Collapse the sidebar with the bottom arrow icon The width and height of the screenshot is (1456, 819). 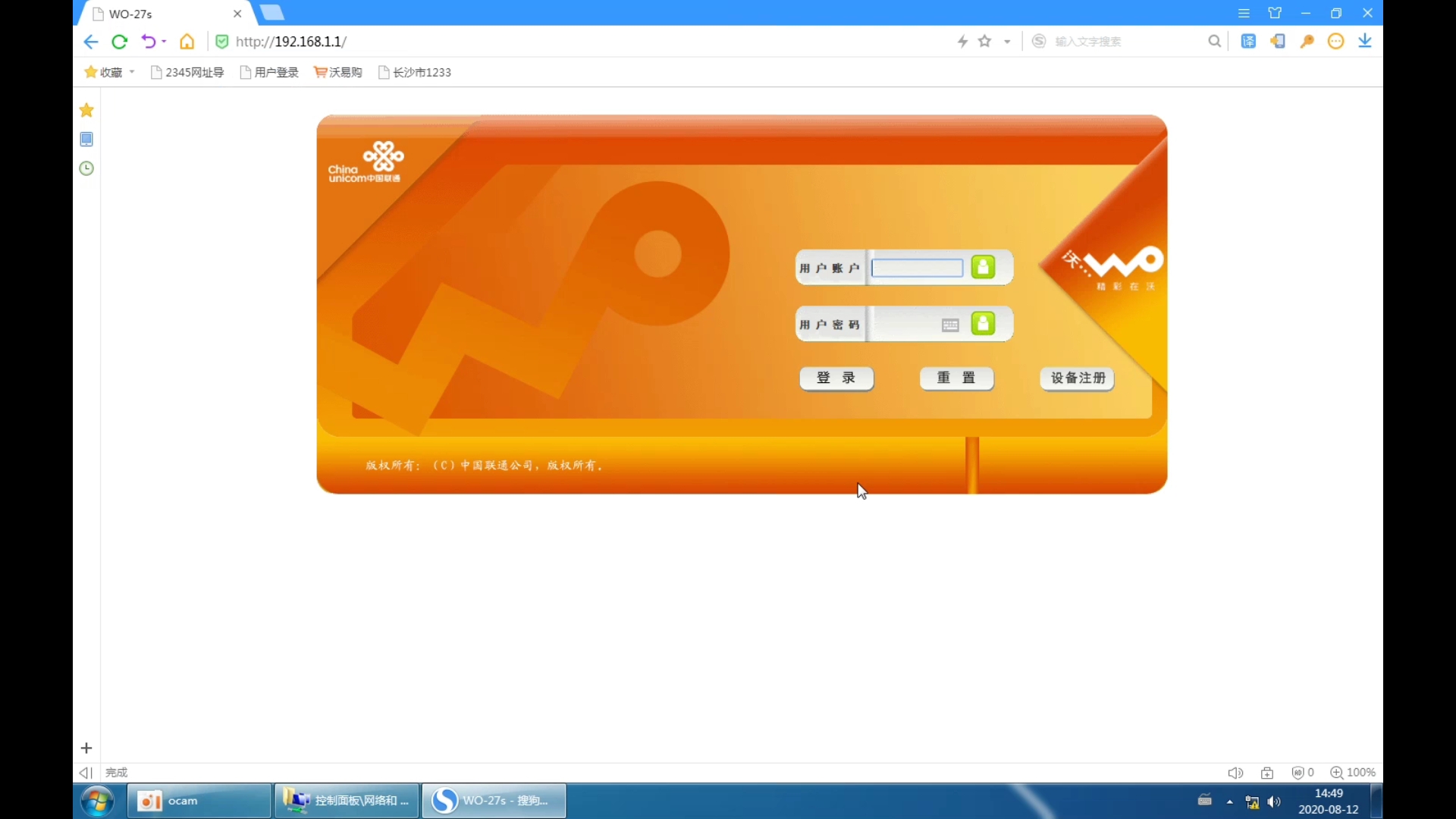[86, 773]
